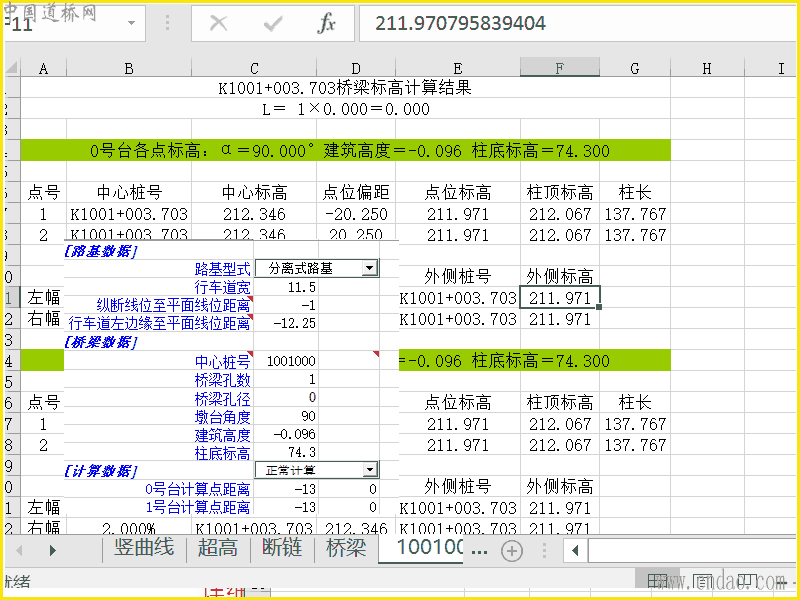Viewport: 800px width, 600px height.
Task: Click the vertical dots tab-bar split handle
Action: 544,551
